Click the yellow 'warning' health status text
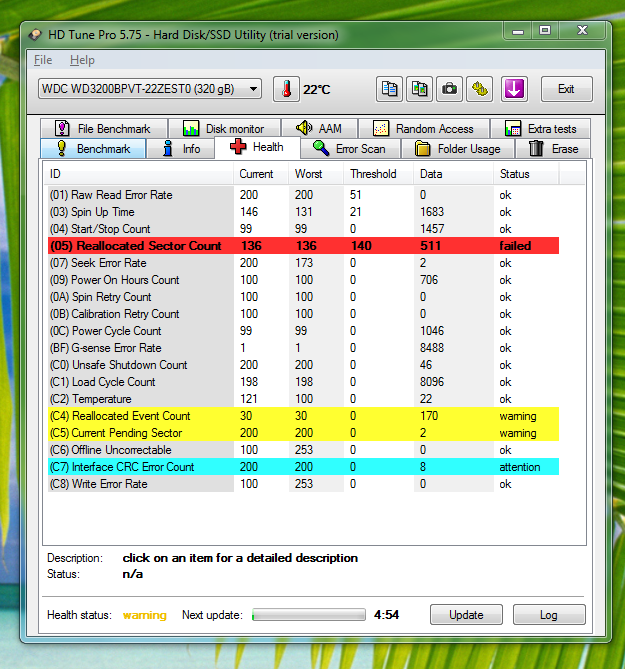The height and width of the screenshot is (669, 625). [x=145, y=615]
